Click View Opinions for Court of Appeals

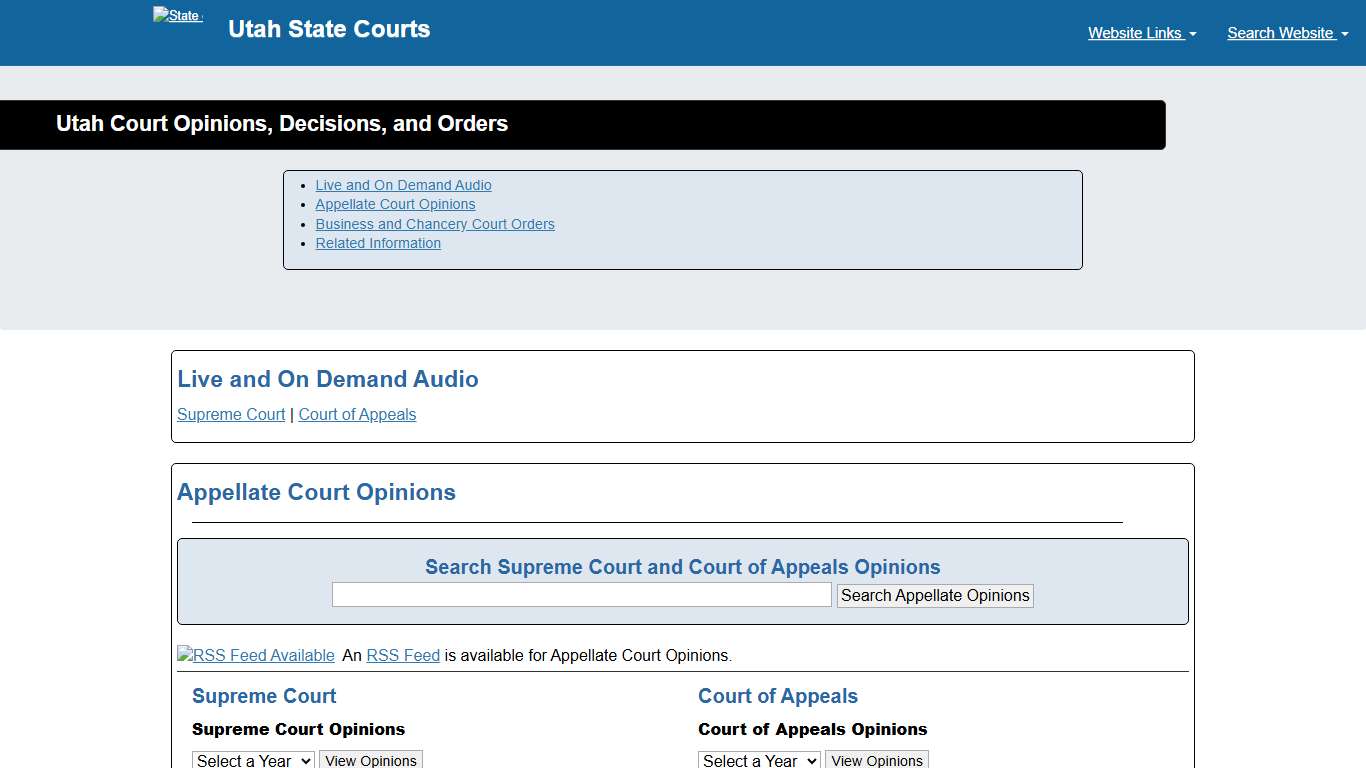click(877, 760)
